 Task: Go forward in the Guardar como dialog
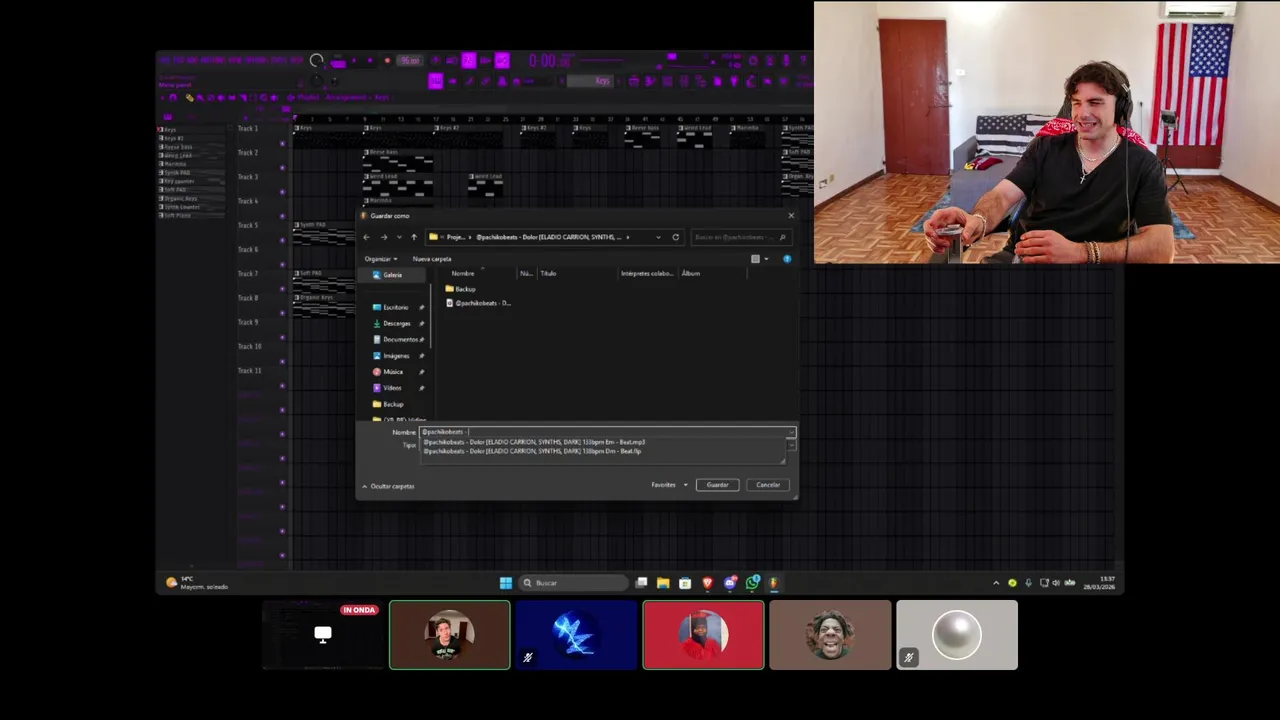coord(383,237)
